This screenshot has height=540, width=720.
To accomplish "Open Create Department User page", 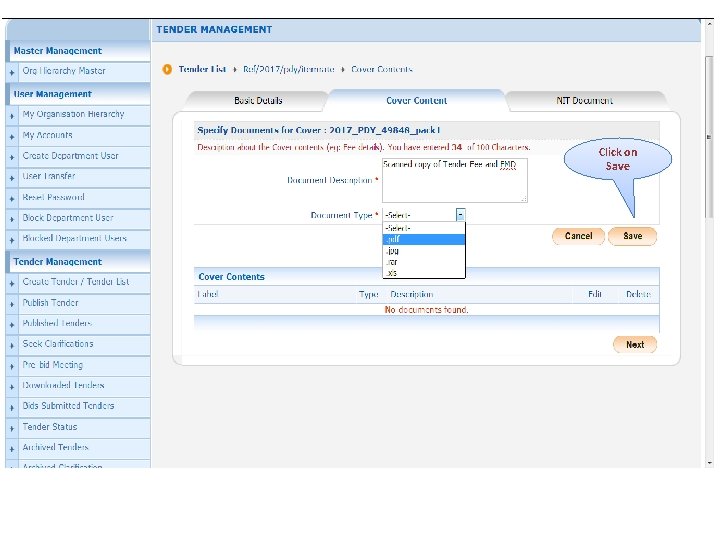I will (70, 156).
